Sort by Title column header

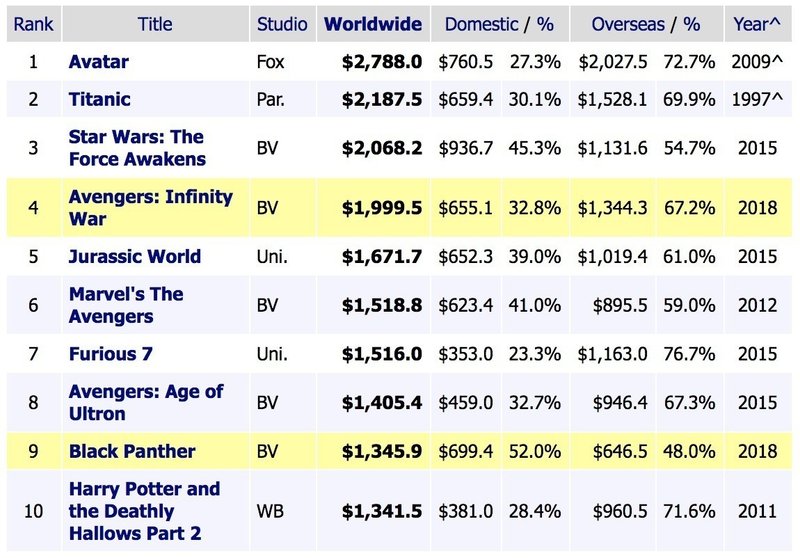pos(155,24)
